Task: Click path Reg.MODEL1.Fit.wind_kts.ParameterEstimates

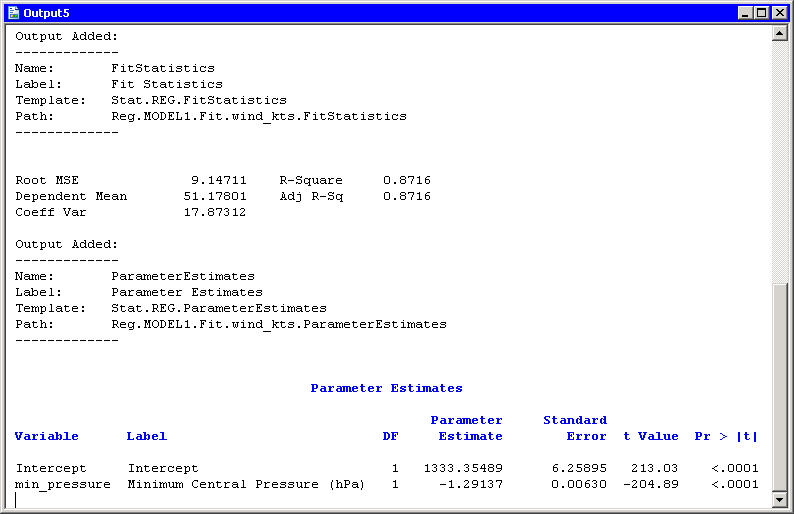Action: [x=279, y=325]
